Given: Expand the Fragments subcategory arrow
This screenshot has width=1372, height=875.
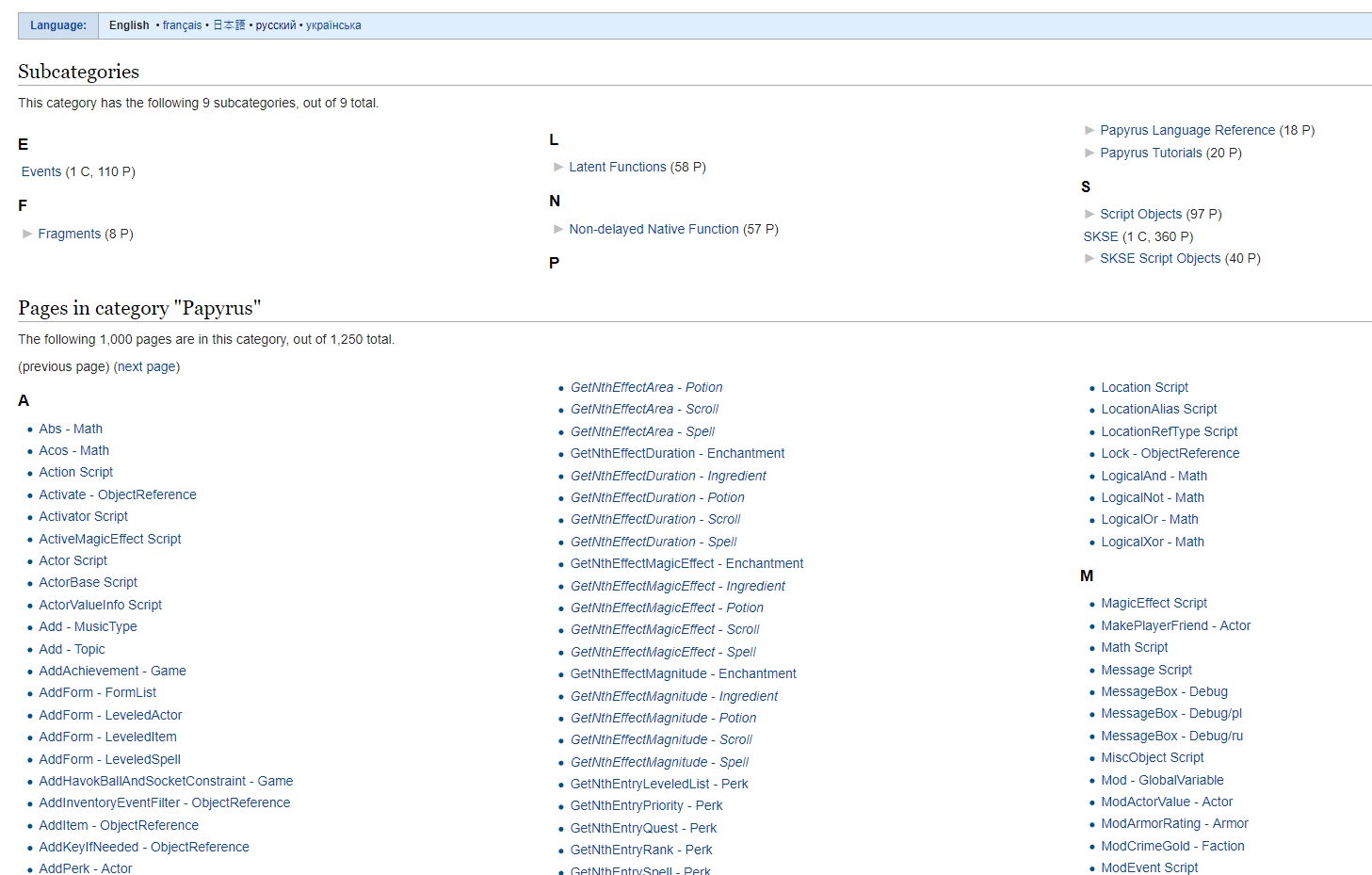Looking at the screenshot, I should coord(27,234).
